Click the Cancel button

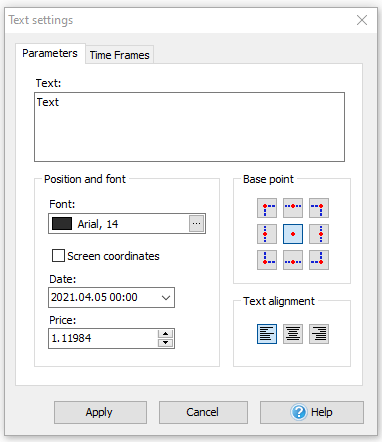pyautogui.click(x=203, y=412)
